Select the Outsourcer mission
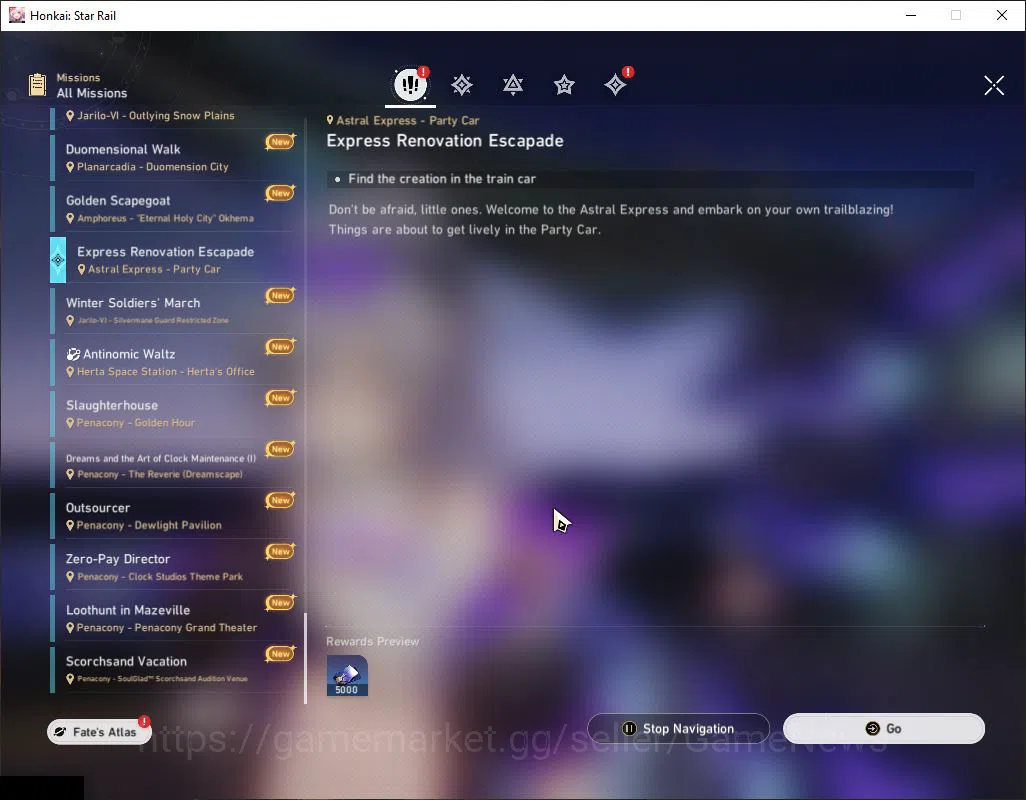 click(173, 515)
